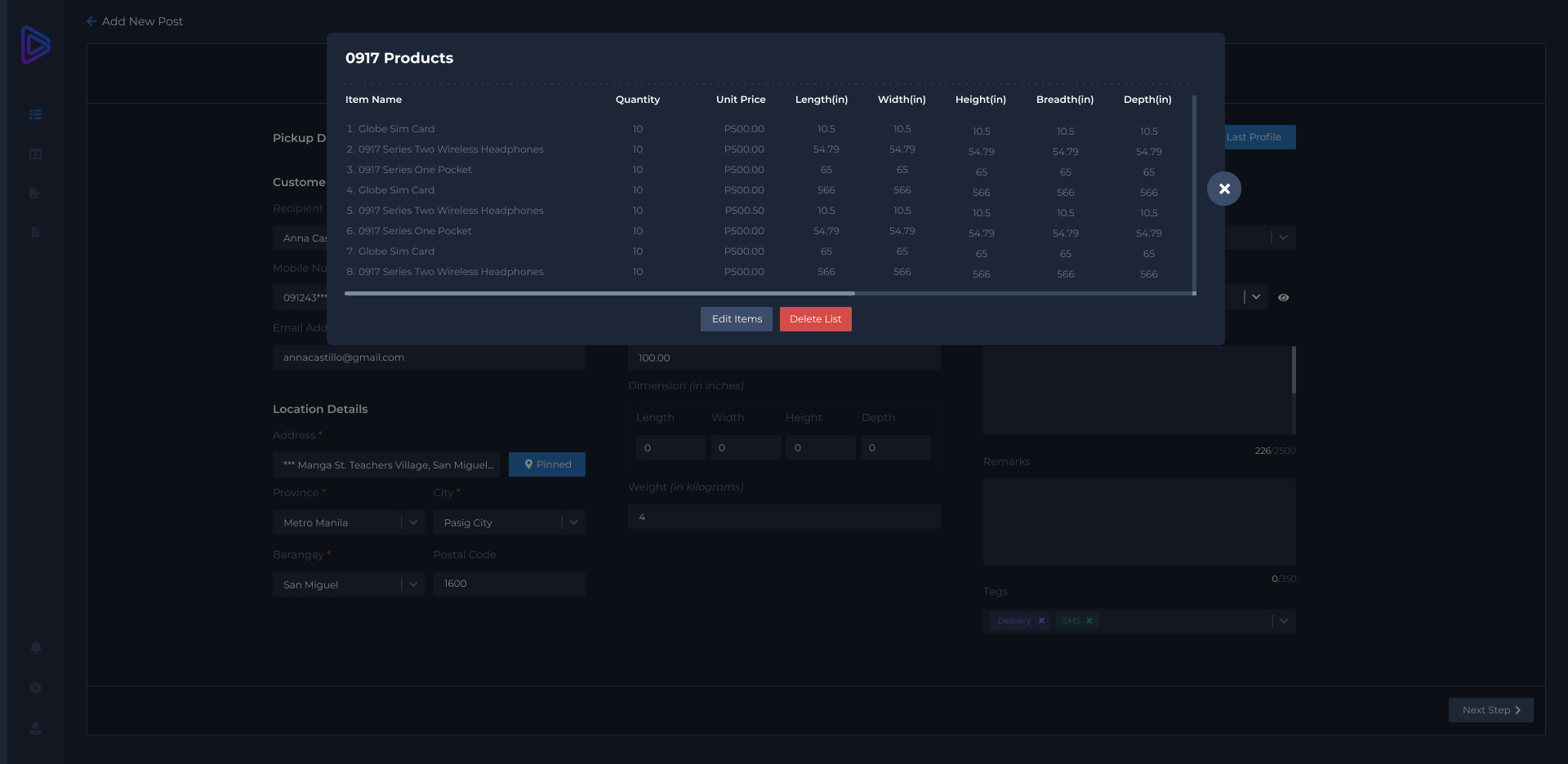Click the Breadth(in) column header
1568x764 pixels.
pos(1065,100)
